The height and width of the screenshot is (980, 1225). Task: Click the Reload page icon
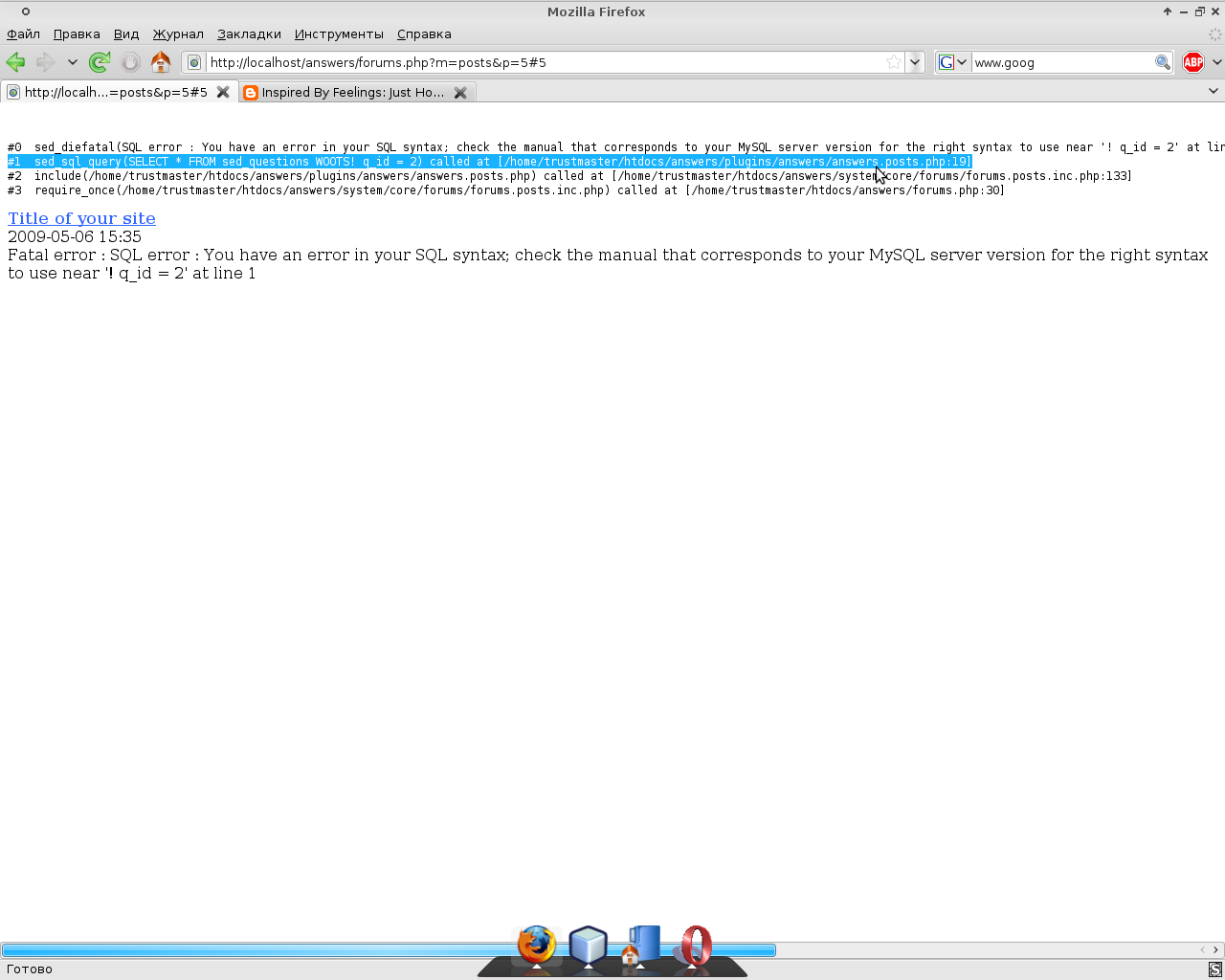99,62
